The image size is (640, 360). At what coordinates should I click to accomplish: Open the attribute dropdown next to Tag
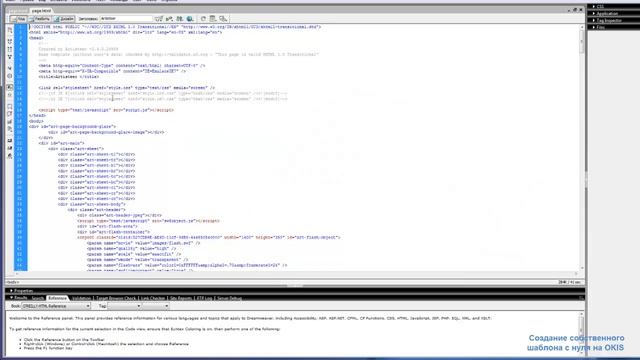[x=156, y=306]
